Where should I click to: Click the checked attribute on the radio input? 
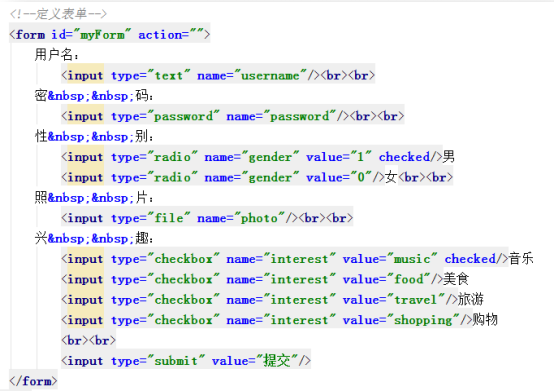(404, 157)
